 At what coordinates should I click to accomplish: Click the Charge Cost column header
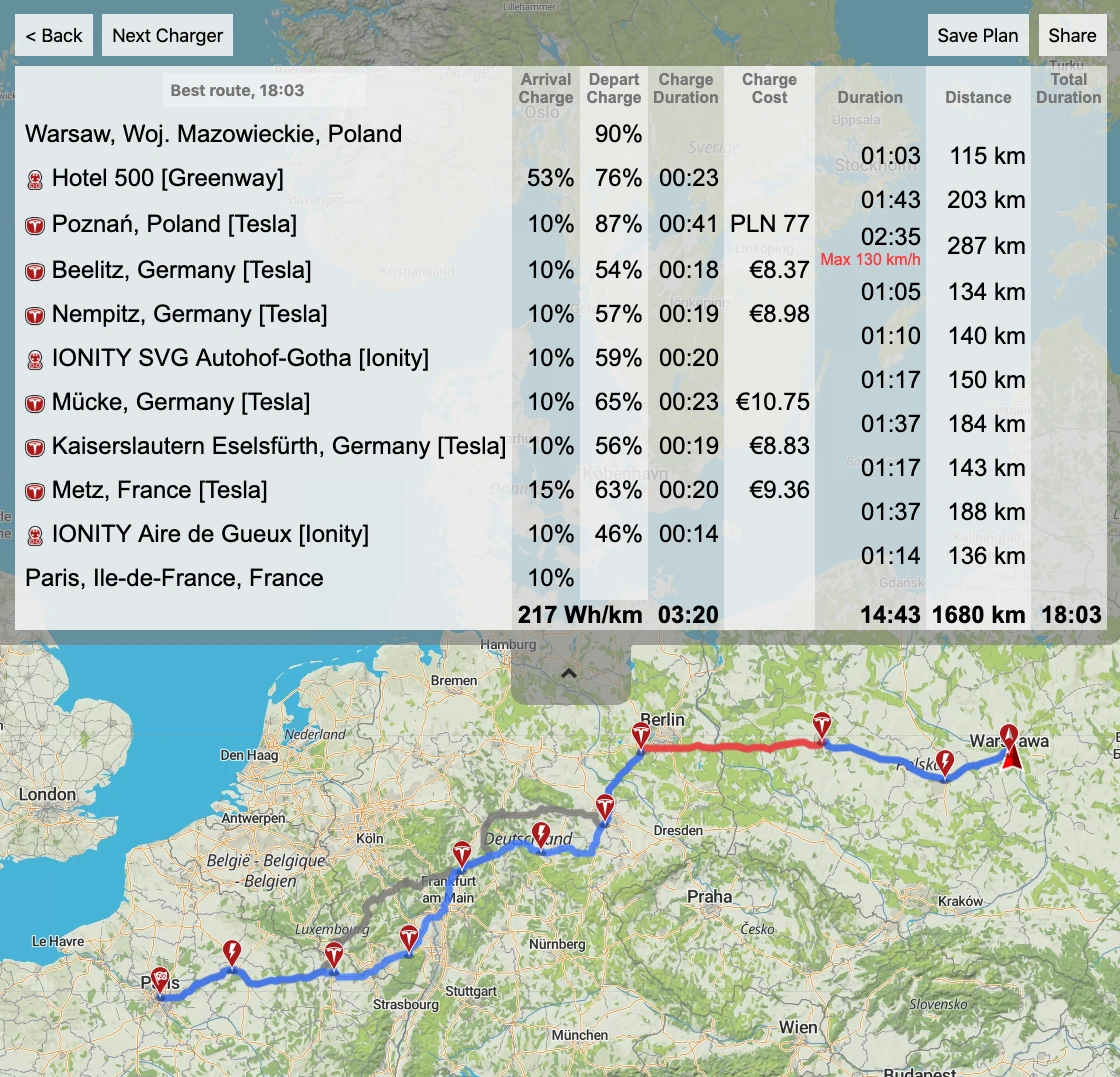pos(769,89)
